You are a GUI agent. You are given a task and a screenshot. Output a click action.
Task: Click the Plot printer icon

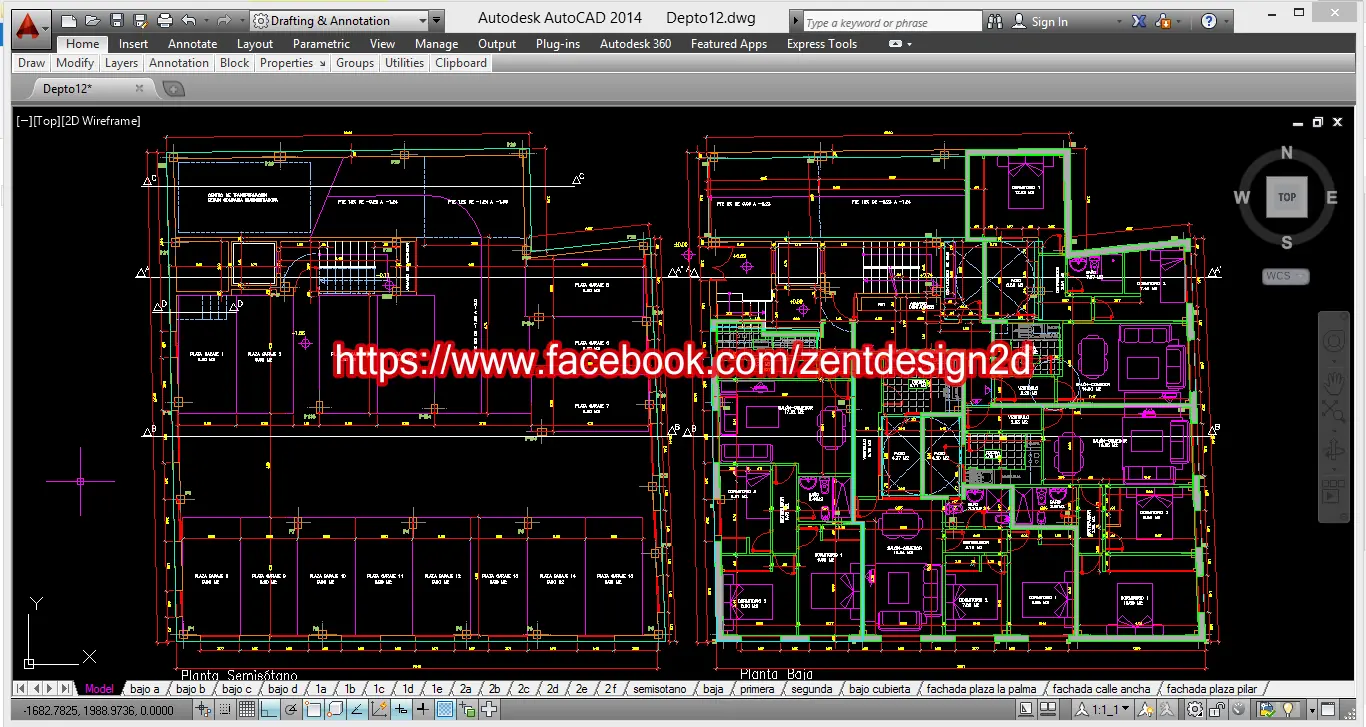(x=164, y=21)
